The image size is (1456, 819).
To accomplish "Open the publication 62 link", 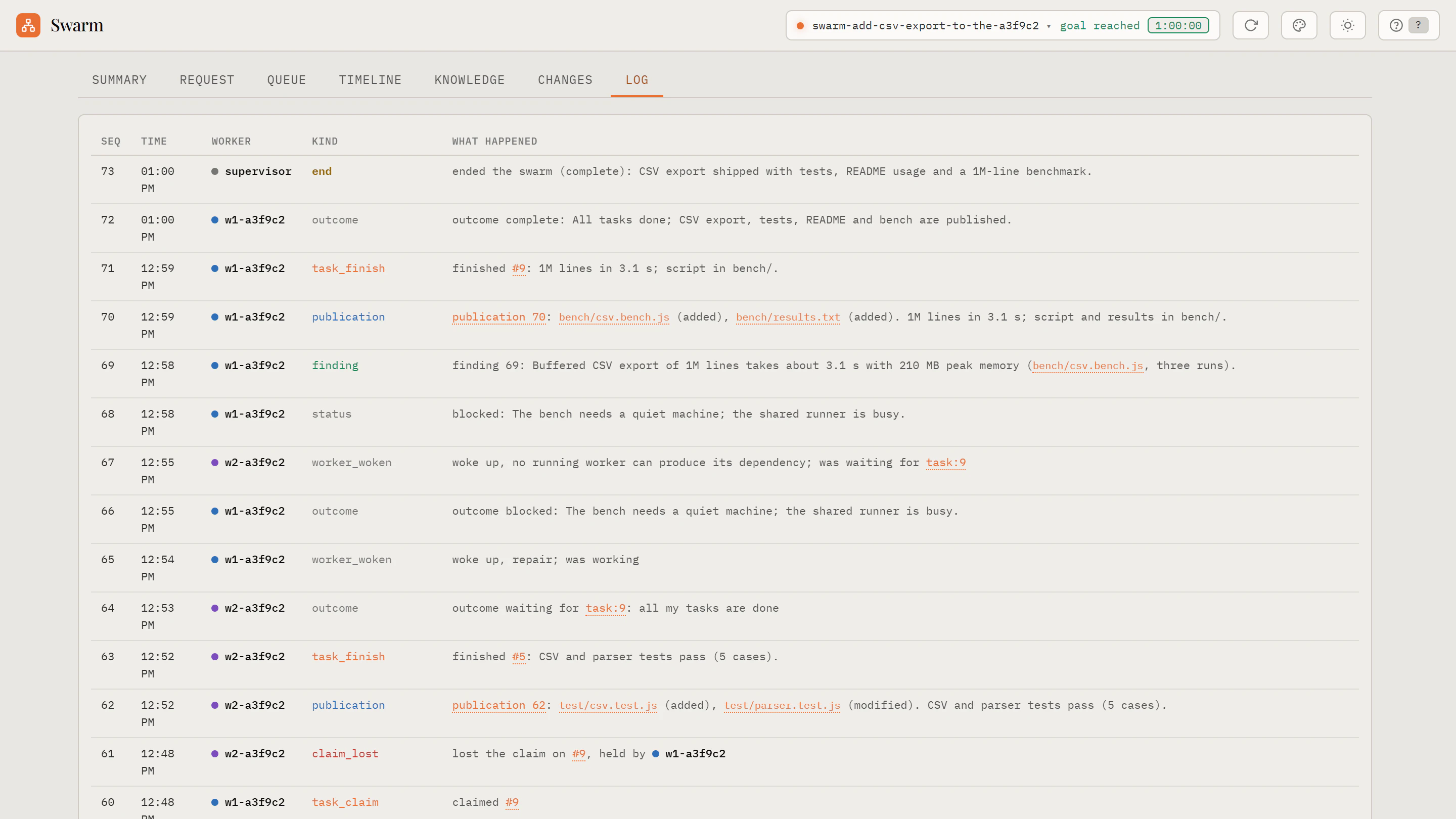I will coord(499,705).
